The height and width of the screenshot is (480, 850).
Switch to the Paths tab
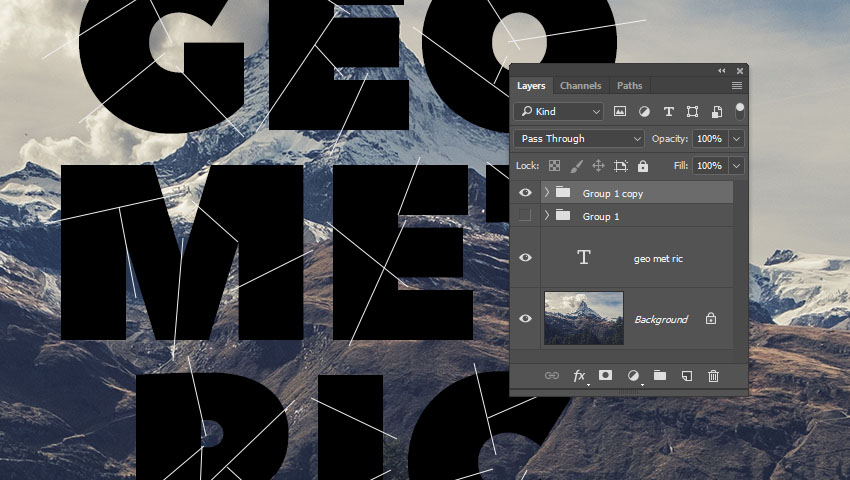[629, 86]
